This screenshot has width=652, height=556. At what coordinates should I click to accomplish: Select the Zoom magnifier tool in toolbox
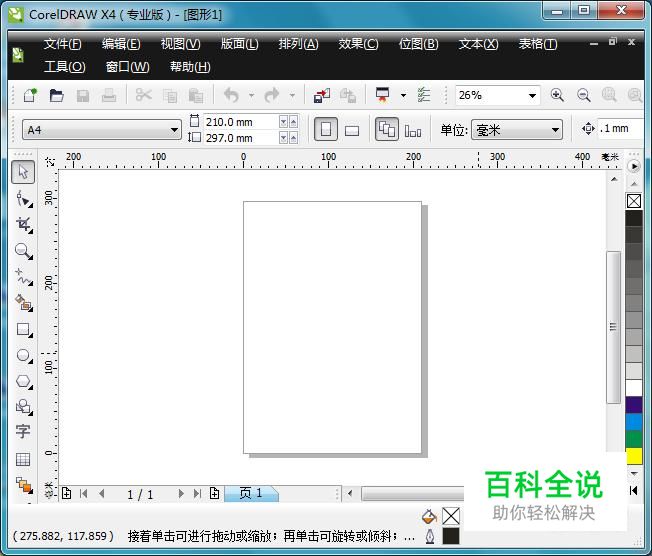click(24, 251)
